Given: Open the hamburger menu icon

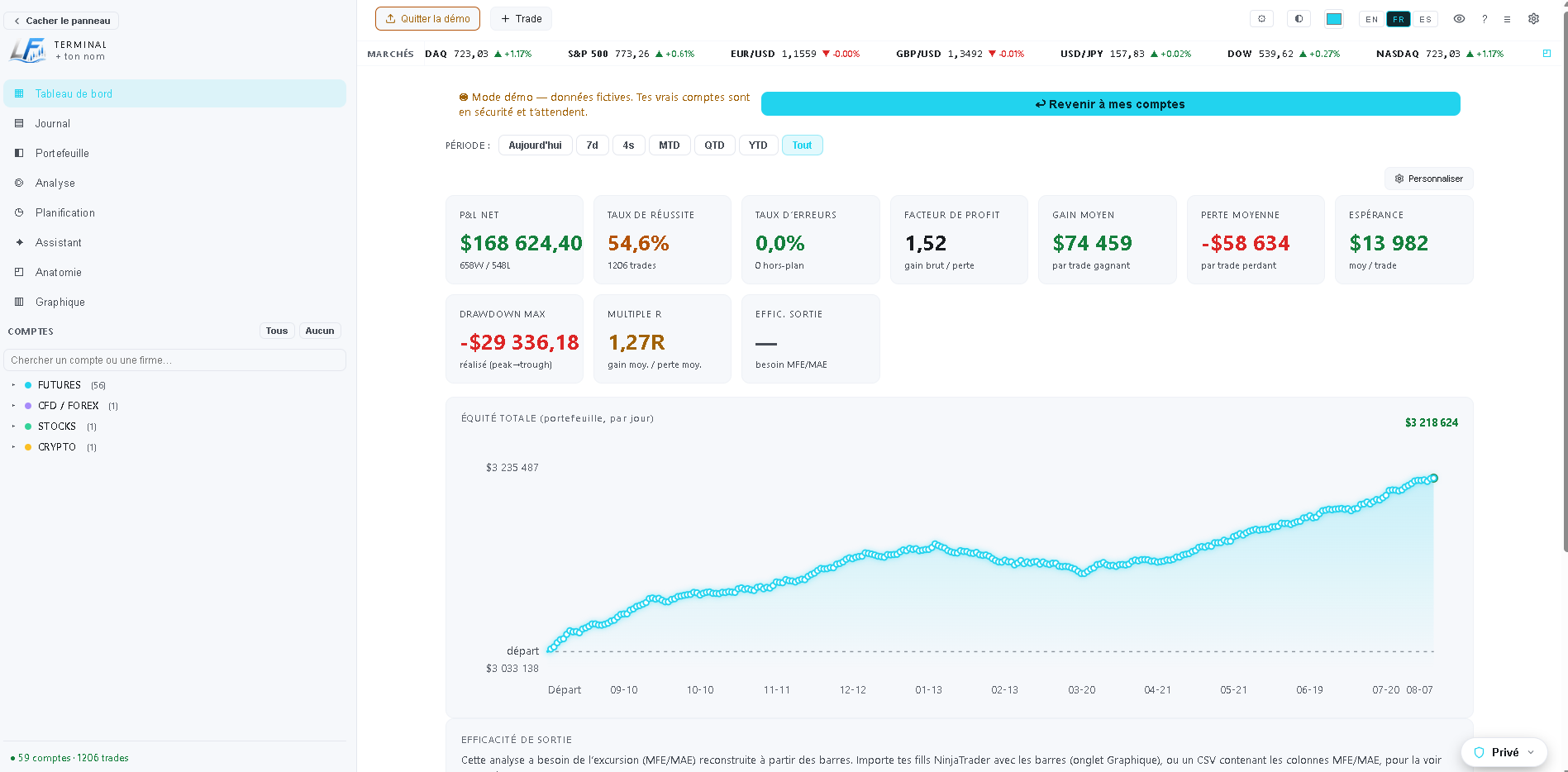Looking at the screenshot, I should tap(1507, 18).
